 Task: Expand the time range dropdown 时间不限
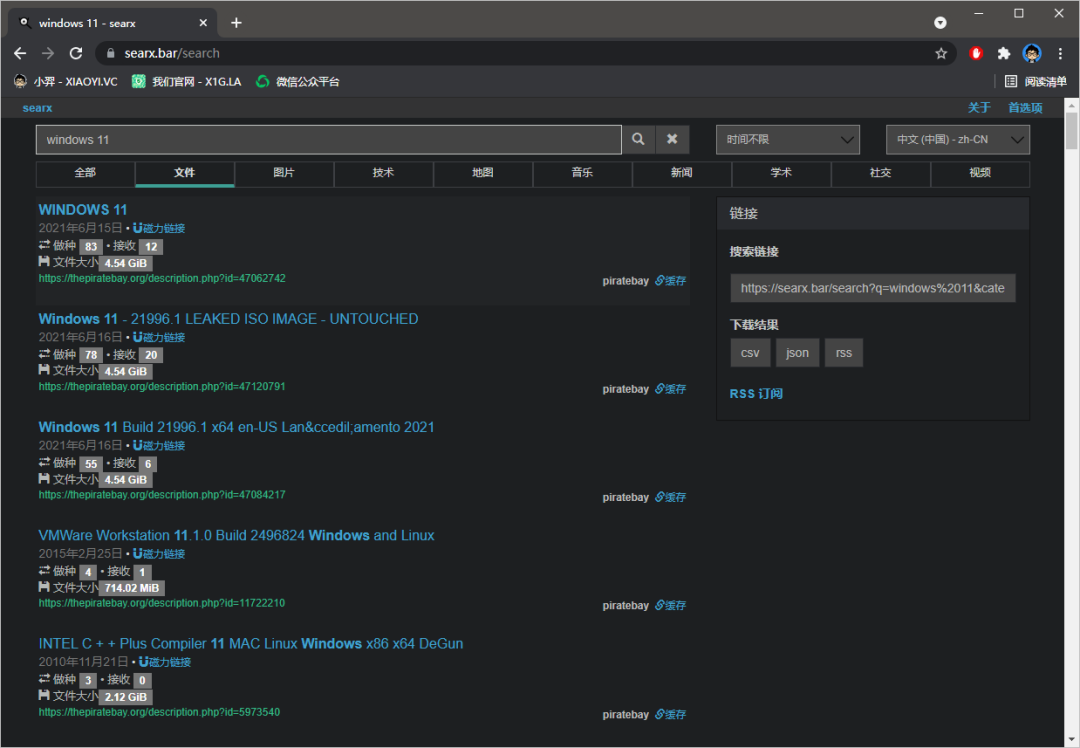click(787, 140)
